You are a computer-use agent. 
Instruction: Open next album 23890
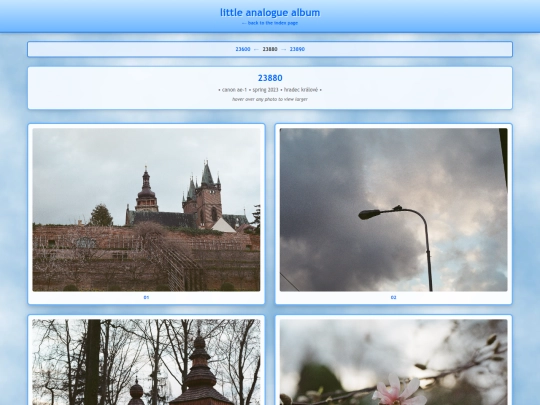(297, 49)
